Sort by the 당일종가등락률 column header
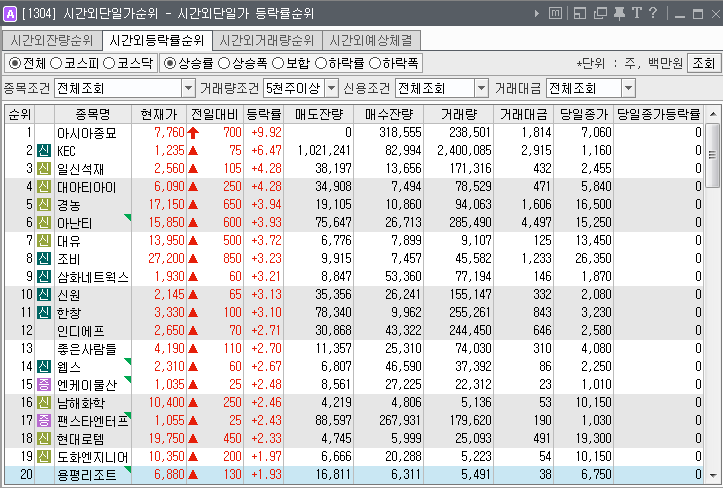This screenshot has height=488, width=723. tap(658, 114)
